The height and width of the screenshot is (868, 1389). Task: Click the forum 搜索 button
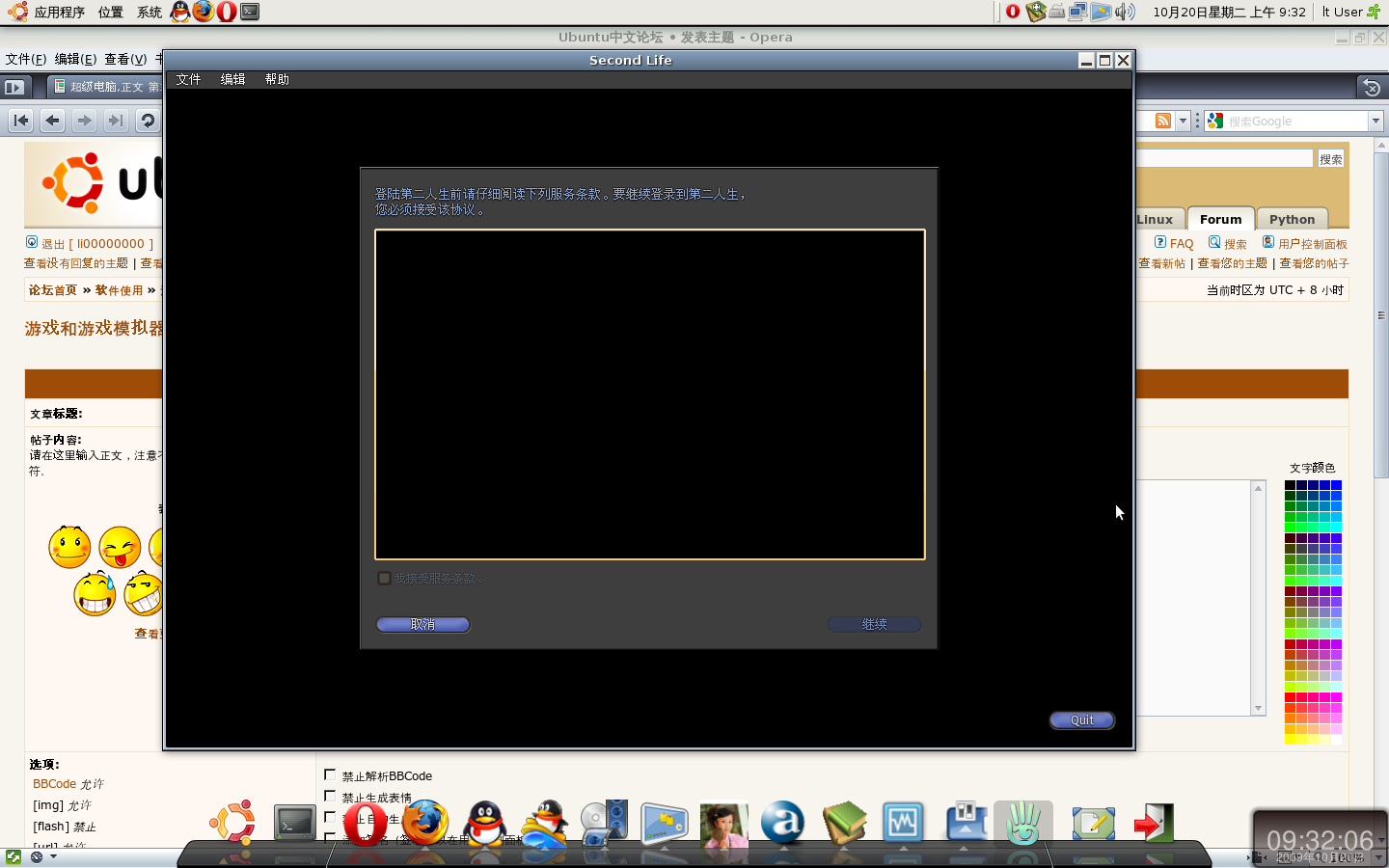click(1330, 159)
